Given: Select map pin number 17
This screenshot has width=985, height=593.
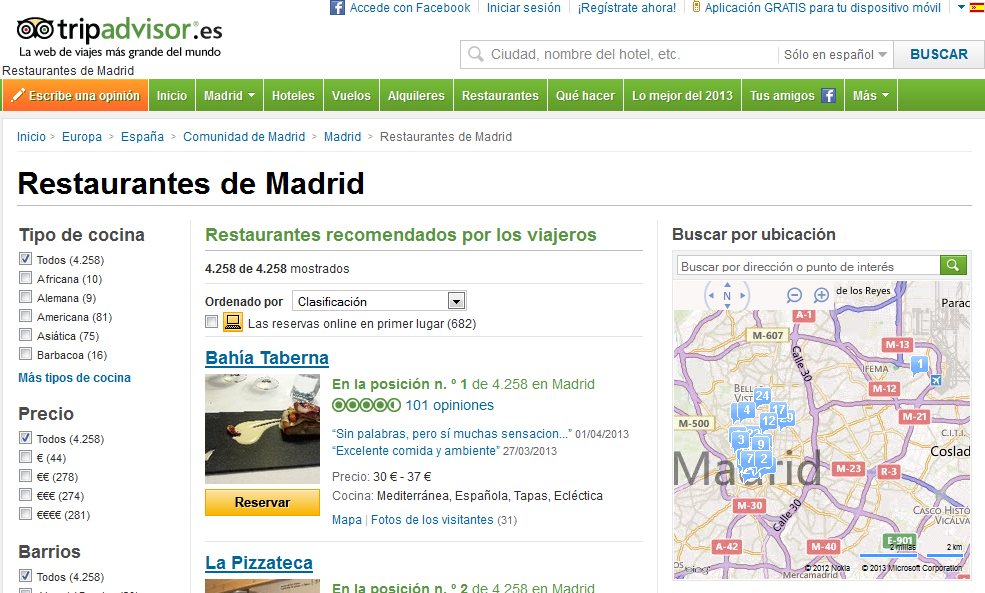Looking at the screenshot, I should tap(779, 410).
